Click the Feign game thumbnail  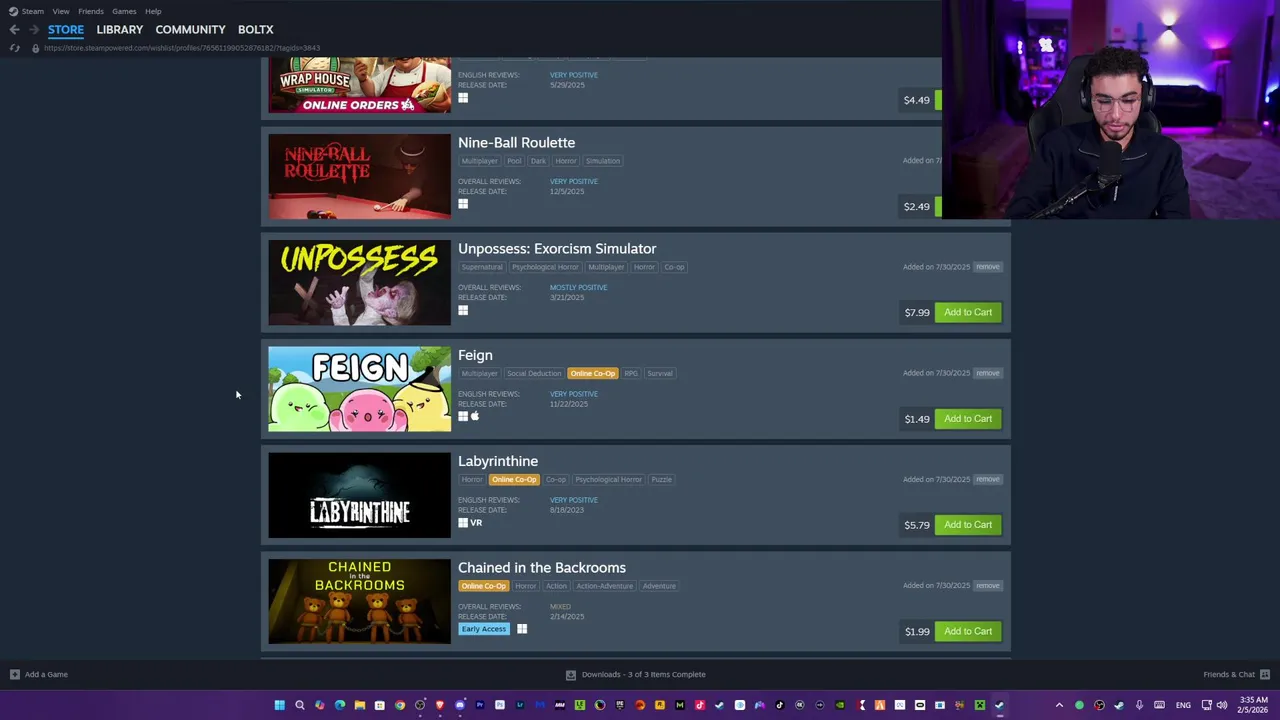click(x=359, y=389)
